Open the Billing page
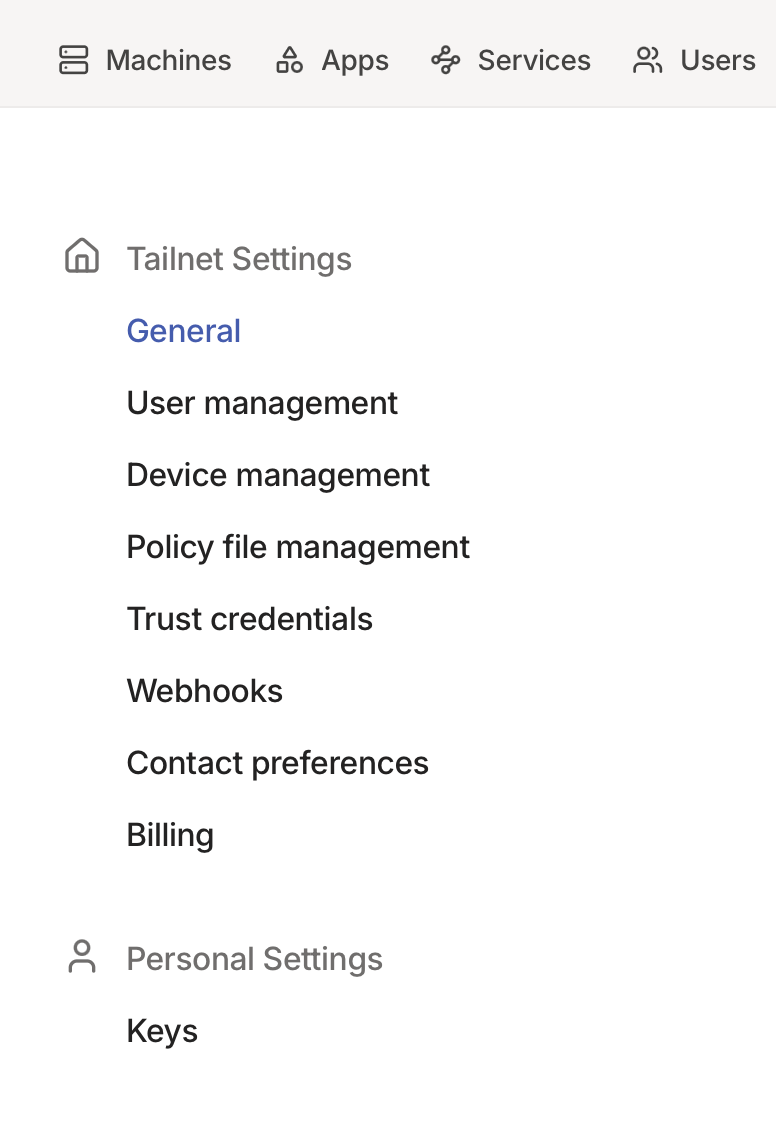This screenshot has height=1132, width=776. coord(170,835)
